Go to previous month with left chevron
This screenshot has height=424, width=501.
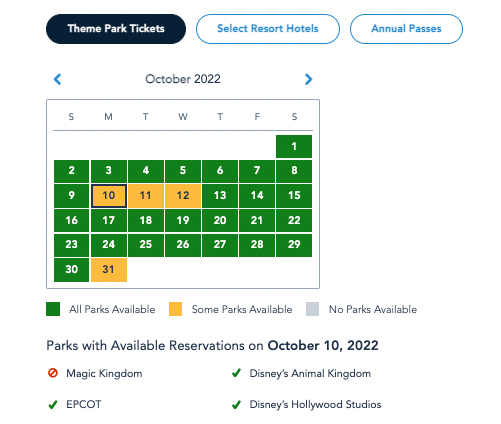[57, 79]
